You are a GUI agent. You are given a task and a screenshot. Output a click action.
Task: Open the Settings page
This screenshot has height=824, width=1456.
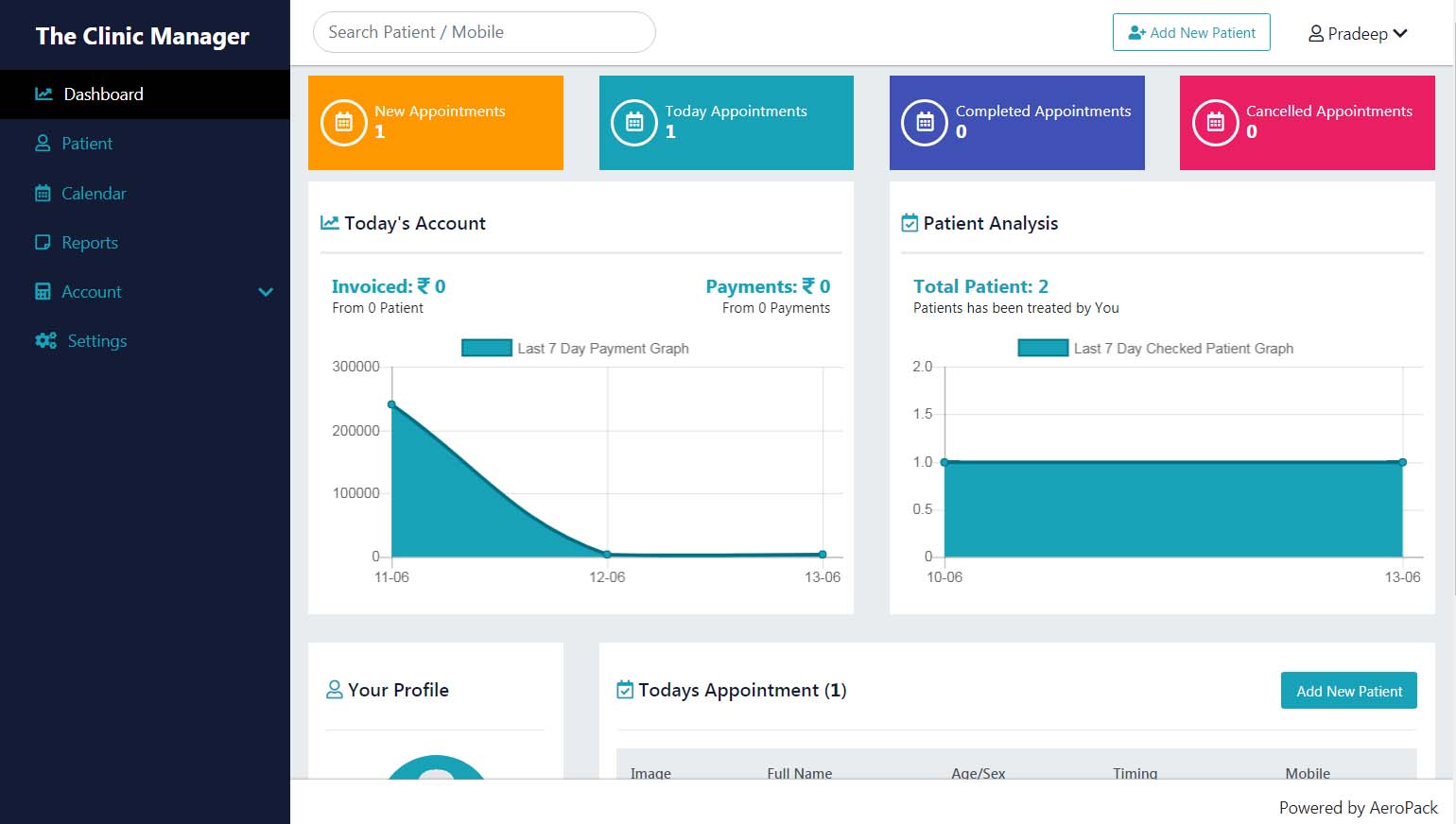click(x=145, y=340)
